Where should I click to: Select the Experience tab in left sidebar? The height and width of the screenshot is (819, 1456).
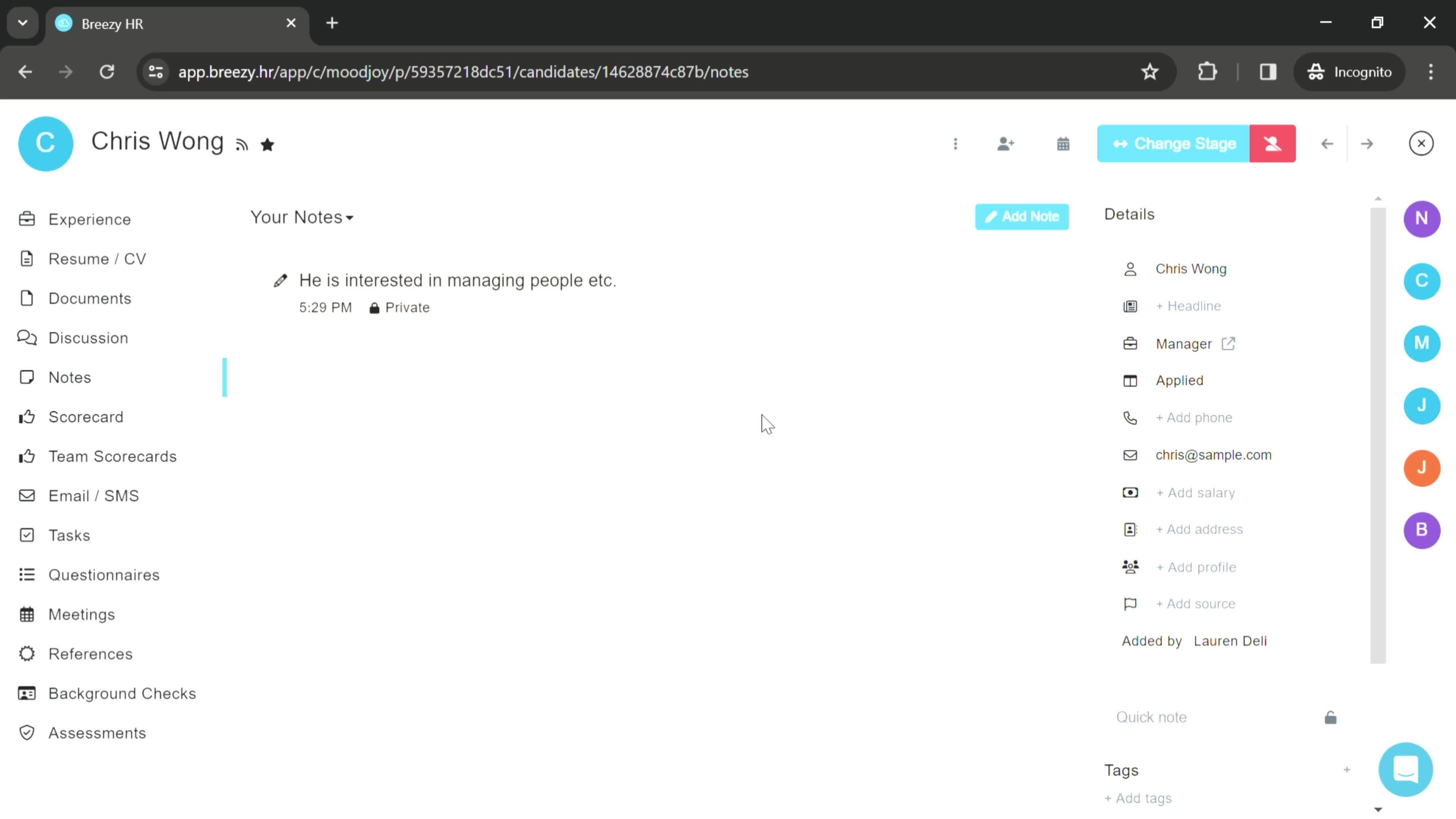(x=89, y=219)
